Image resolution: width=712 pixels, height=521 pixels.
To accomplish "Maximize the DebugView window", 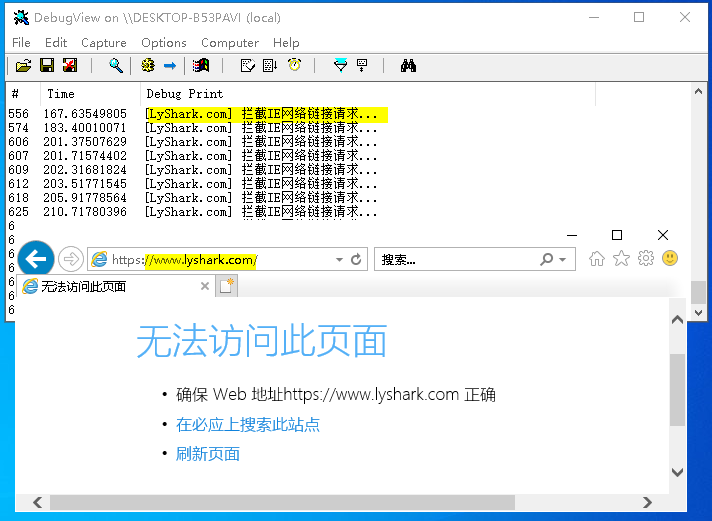I will [x=639, y=17].
